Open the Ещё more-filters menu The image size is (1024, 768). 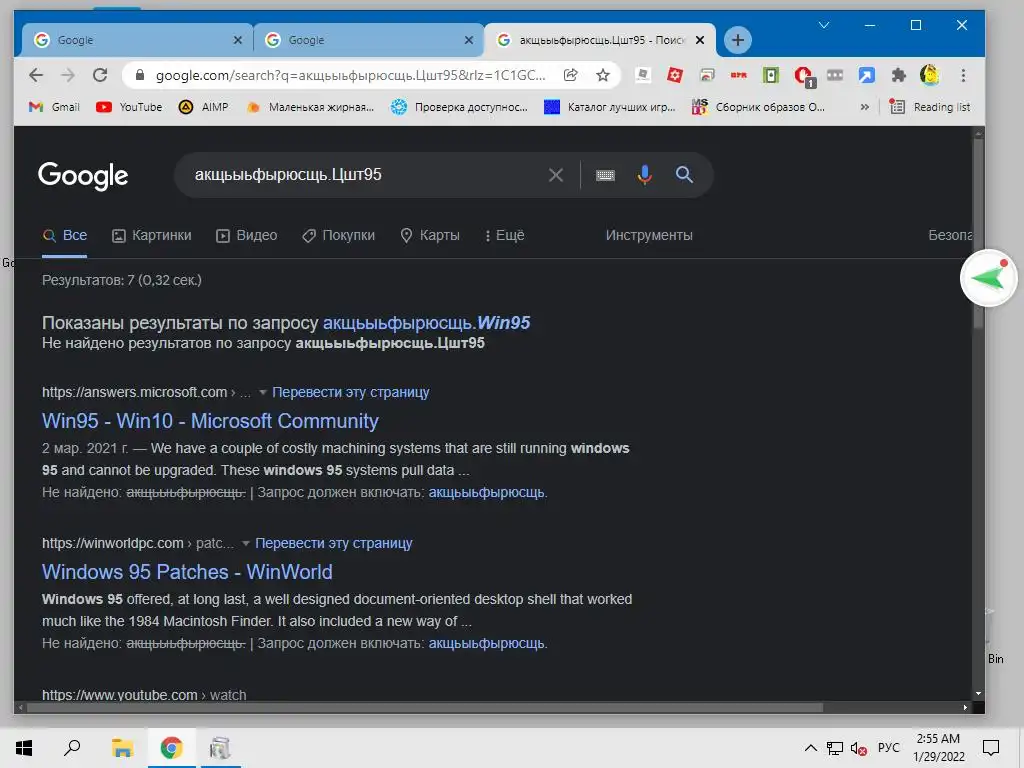(504, 235)
